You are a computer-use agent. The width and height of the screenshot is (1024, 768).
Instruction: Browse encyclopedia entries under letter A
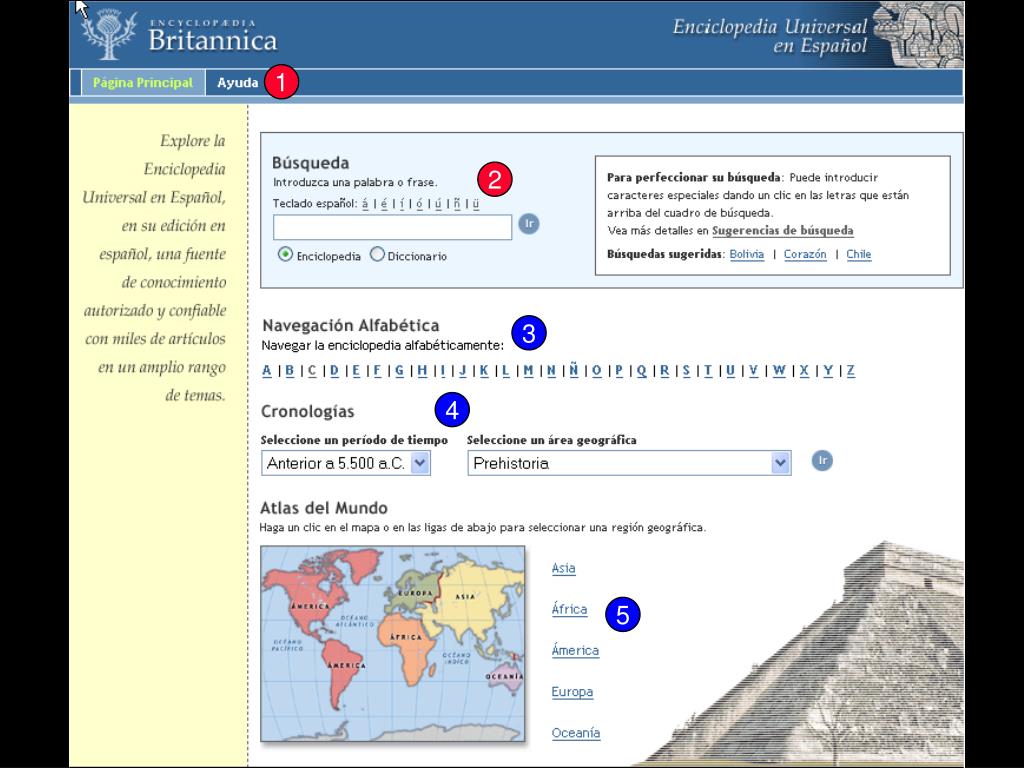point(266,371)
